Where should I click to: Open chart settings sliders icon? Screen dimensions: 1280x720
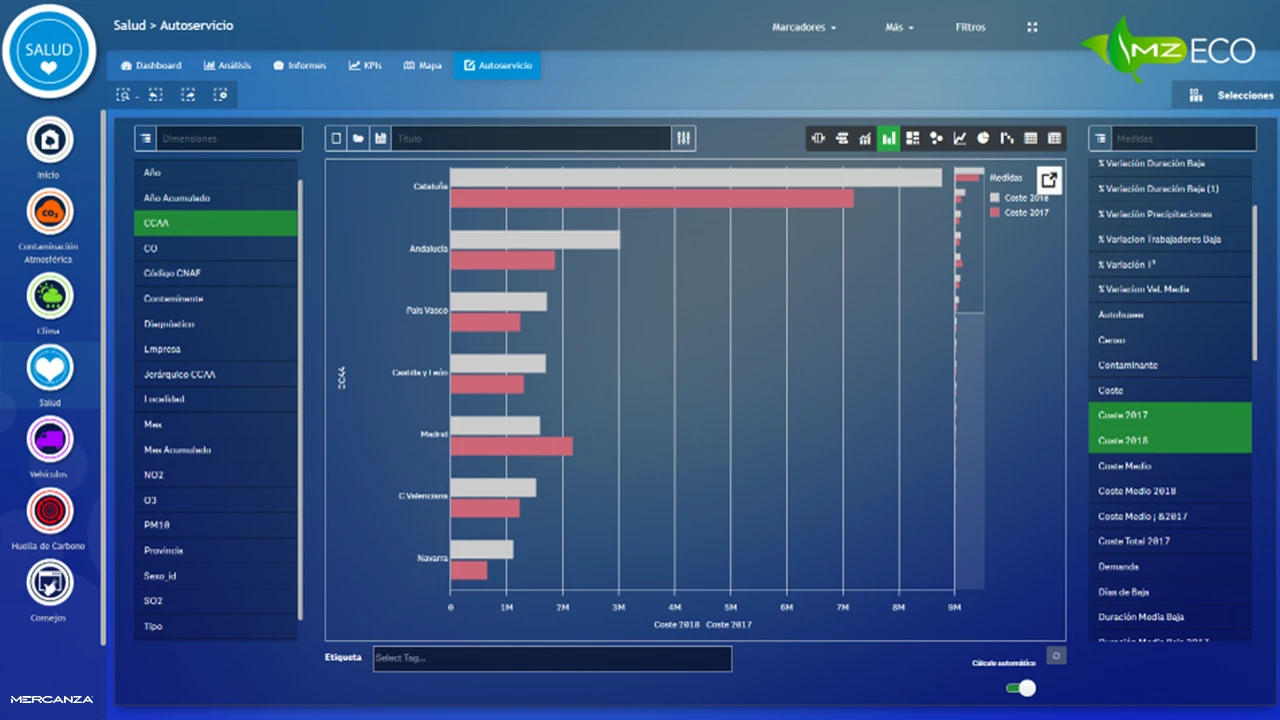point(684,139)
